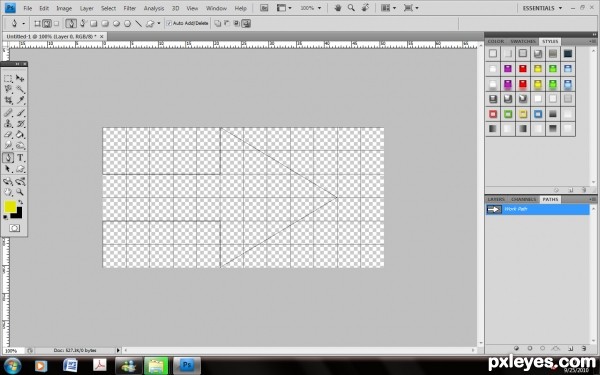
Task: Select the Custom Shape tool in toolbox
Action: click(x=20, y=169)
